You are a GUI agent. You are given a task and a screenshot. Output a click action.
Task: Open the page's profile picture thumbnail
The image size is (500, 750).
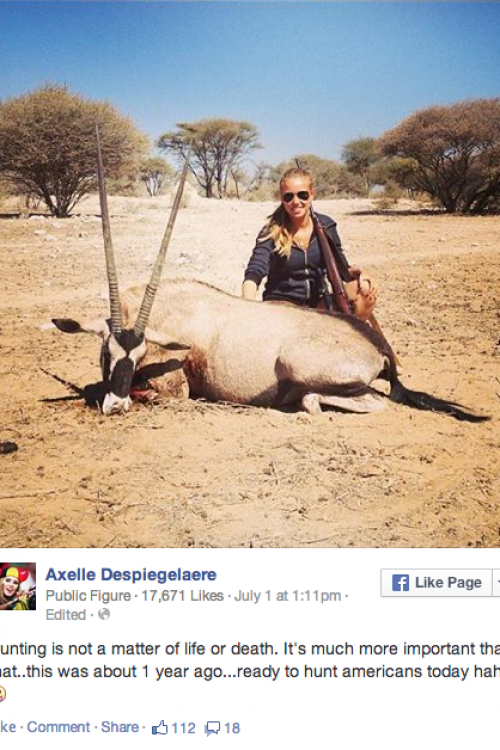pyautogui.click(x=18, y=586)
